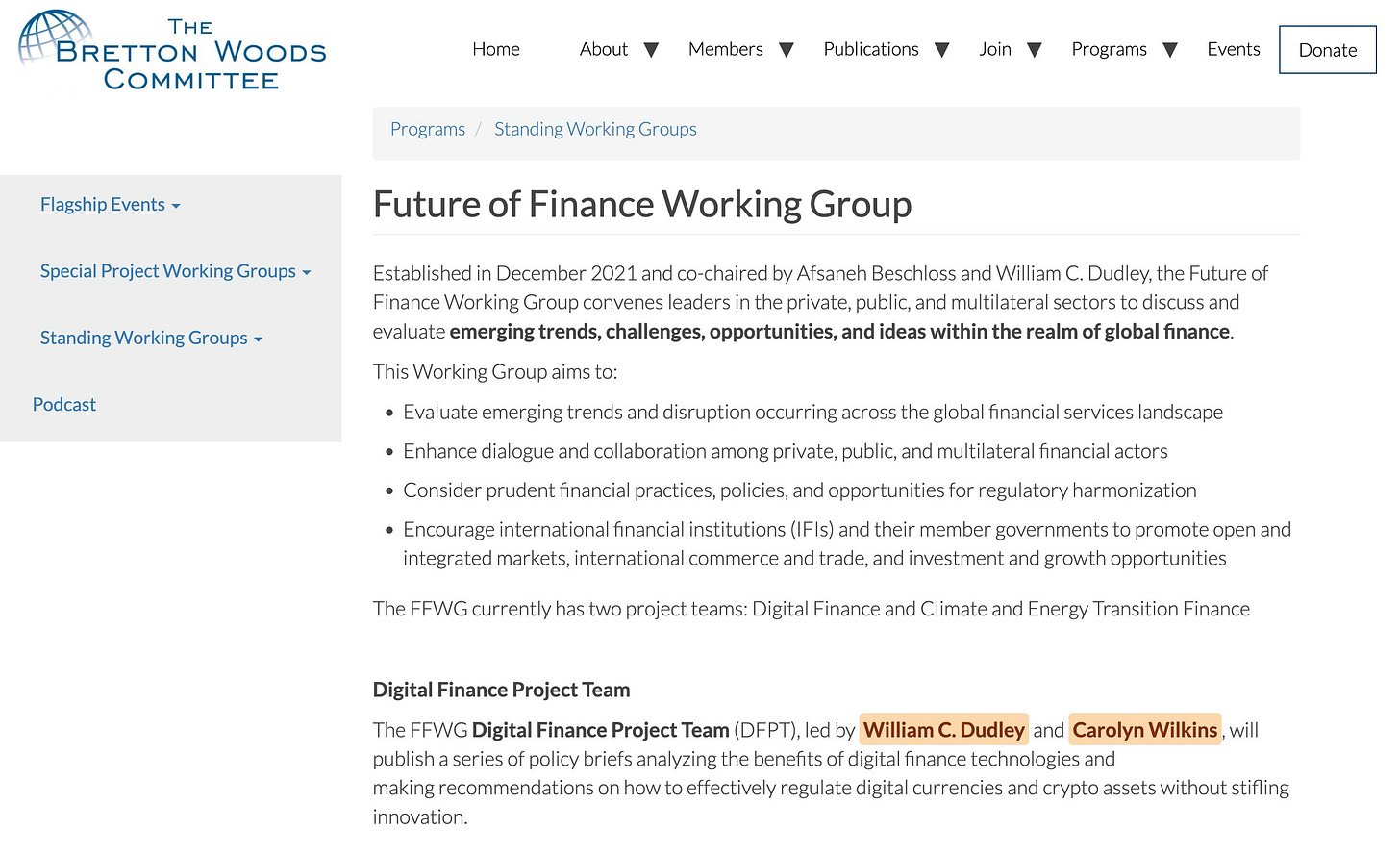Open the Members menu item
Screen dimensions: 1400x854
pyautogui.click(x=726, y=49)
